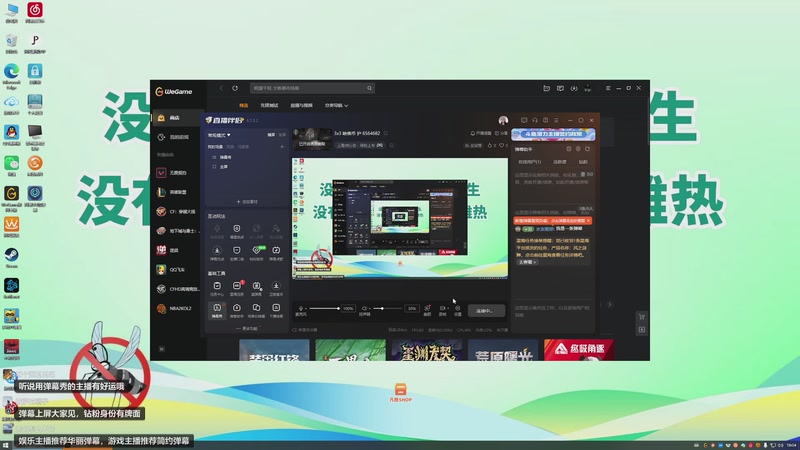Click the WeGame search field
Viewport: 800px width, 450px height.
point(312,88)
